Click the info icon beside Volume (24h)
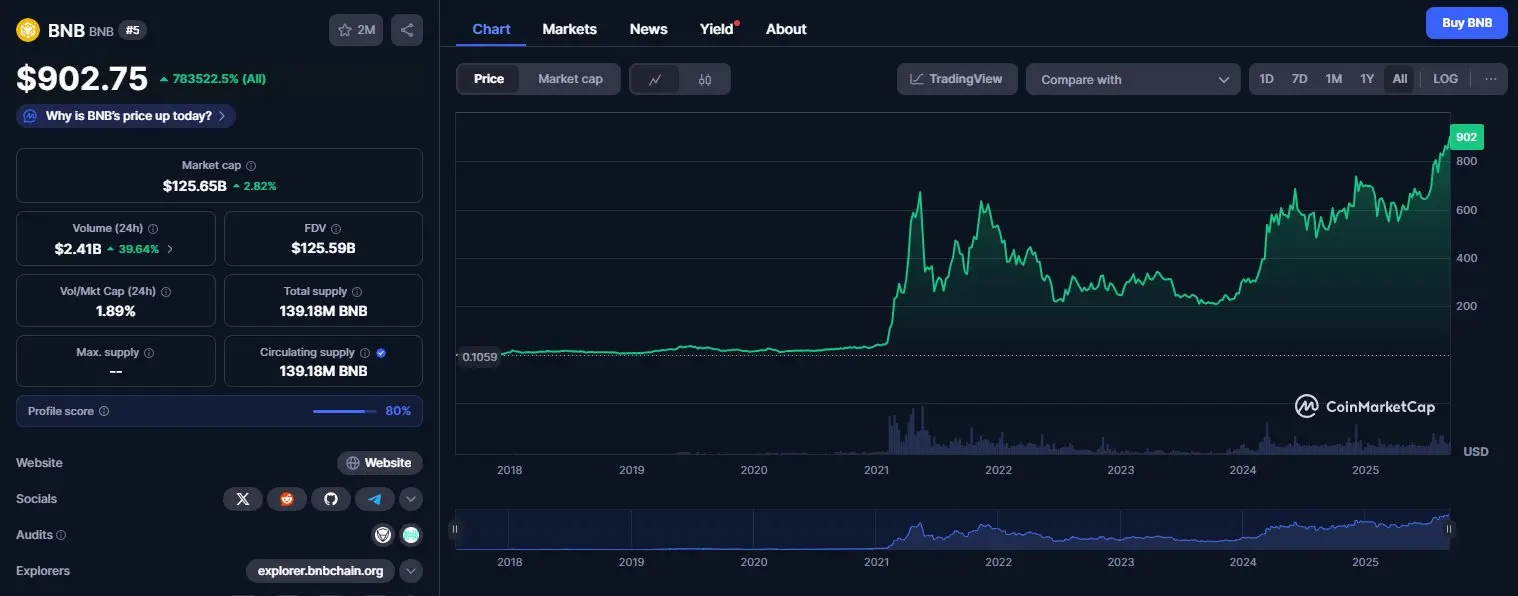 (152, 229)
